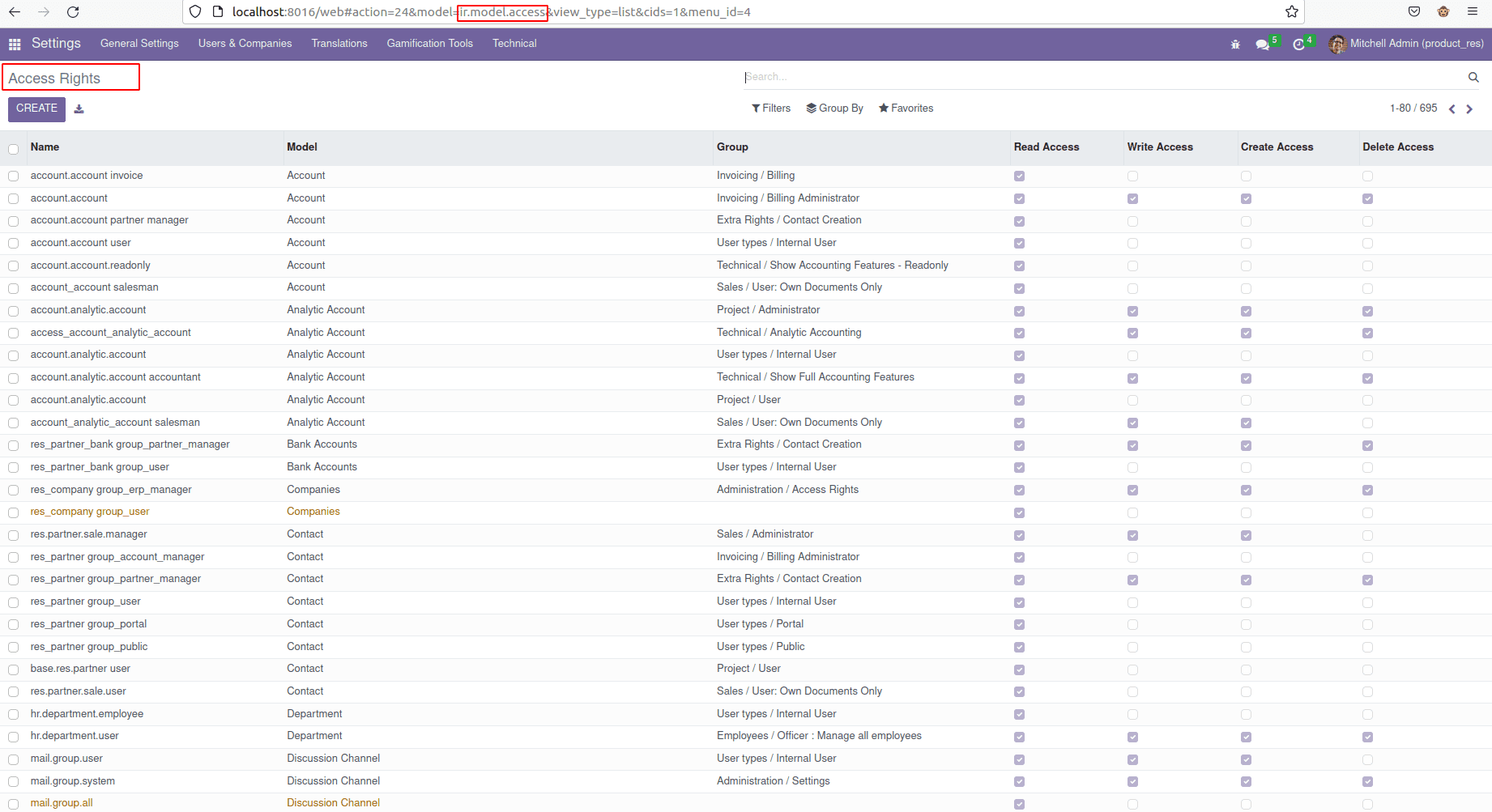The width and height of the screenshot is (1492, 812).
Task: Select row mail.group.system checkbox
Action: [14, 781]
